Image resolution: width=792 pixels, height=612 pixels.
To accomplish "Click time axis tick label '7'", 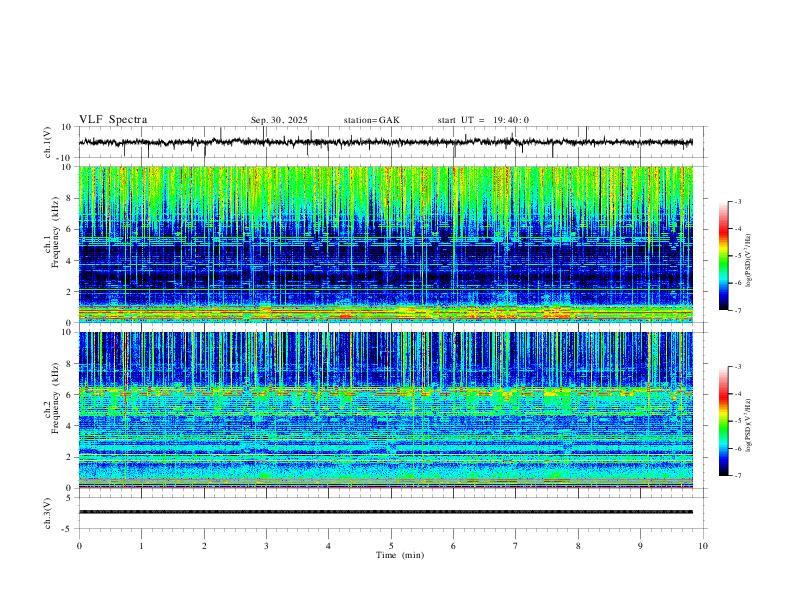I will [516, 546].
